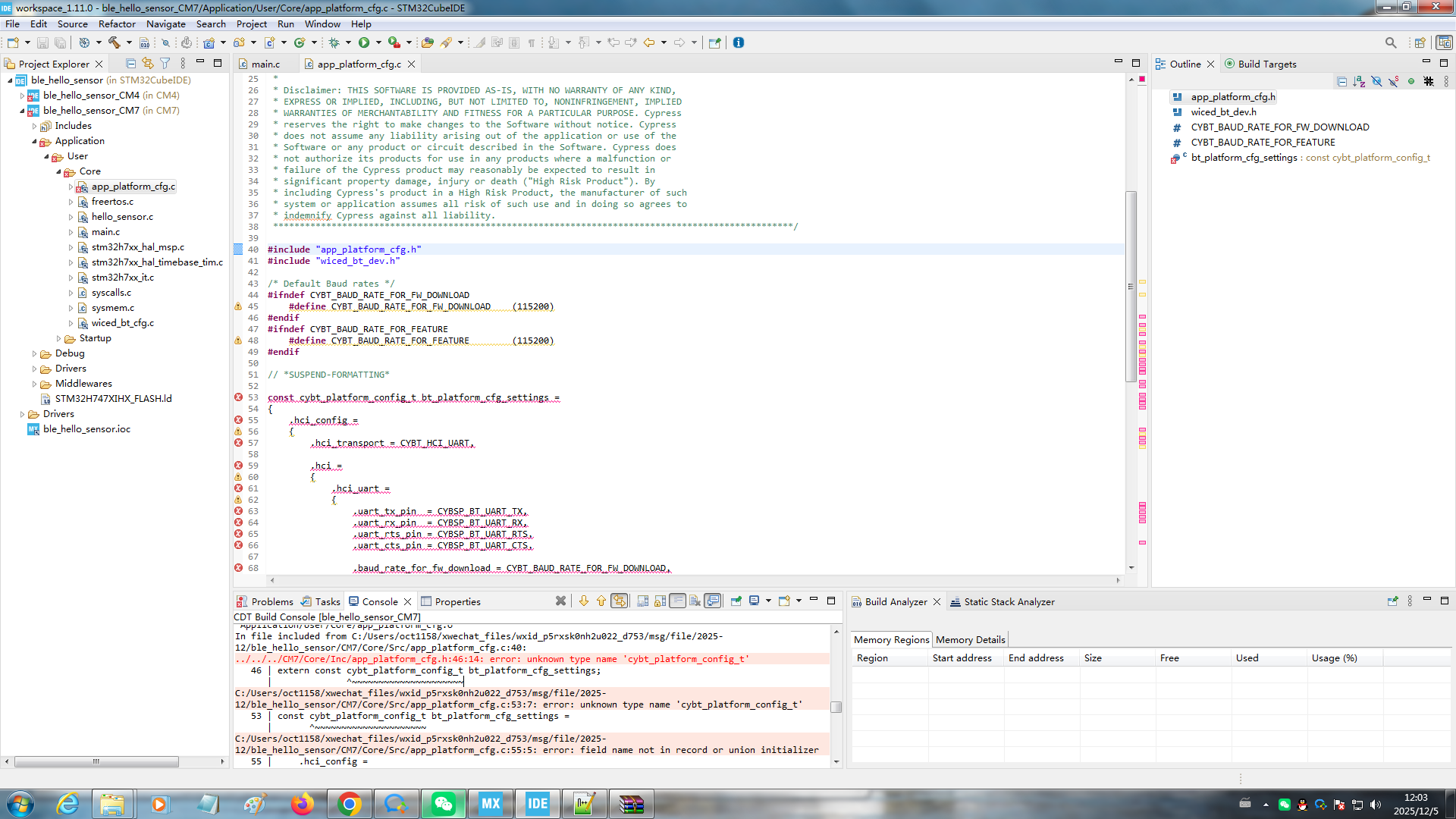The width and height of the screenshot is (1456, 819).
Task: Toggle Link with Editor in Project Explorer
Action: (147, 64)
